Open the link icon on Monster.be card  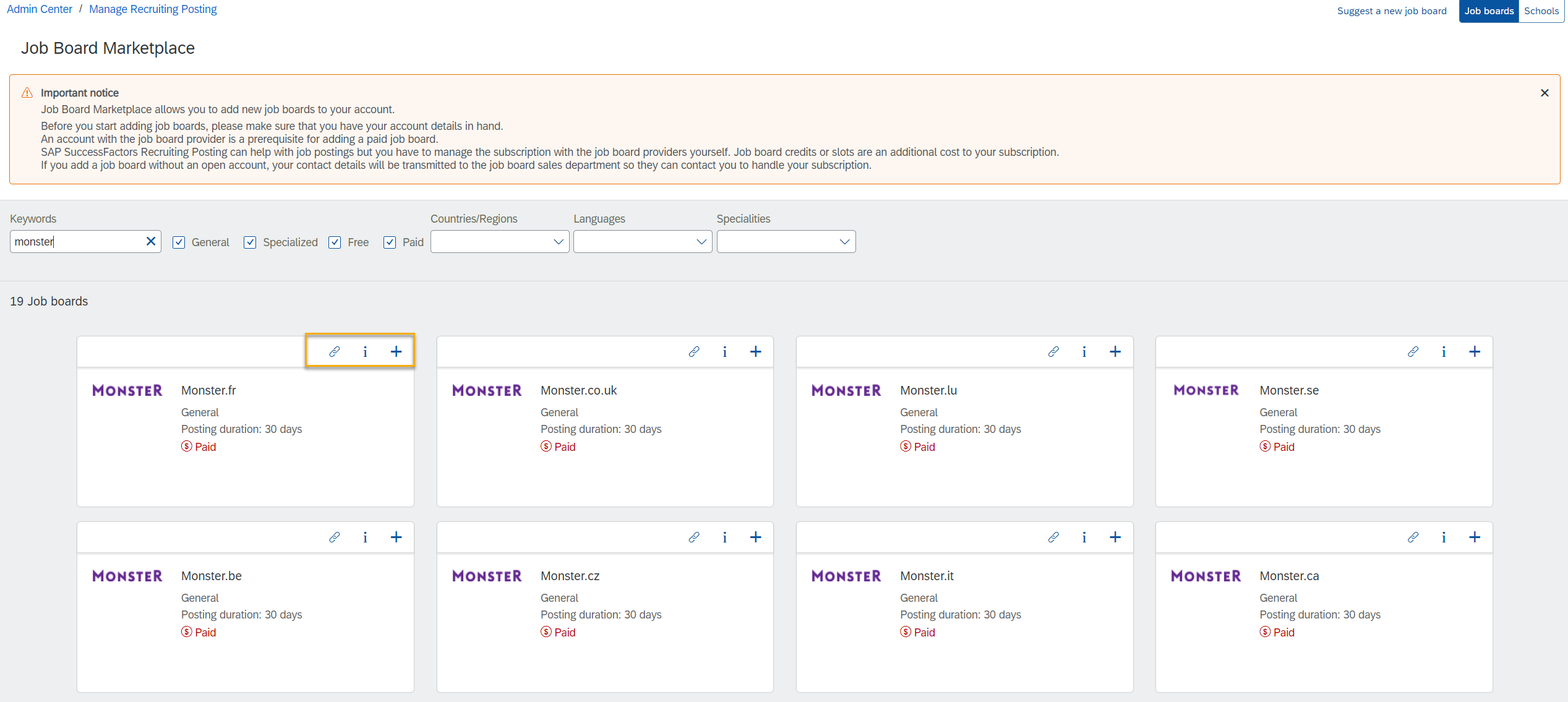(x=335, y=537)
